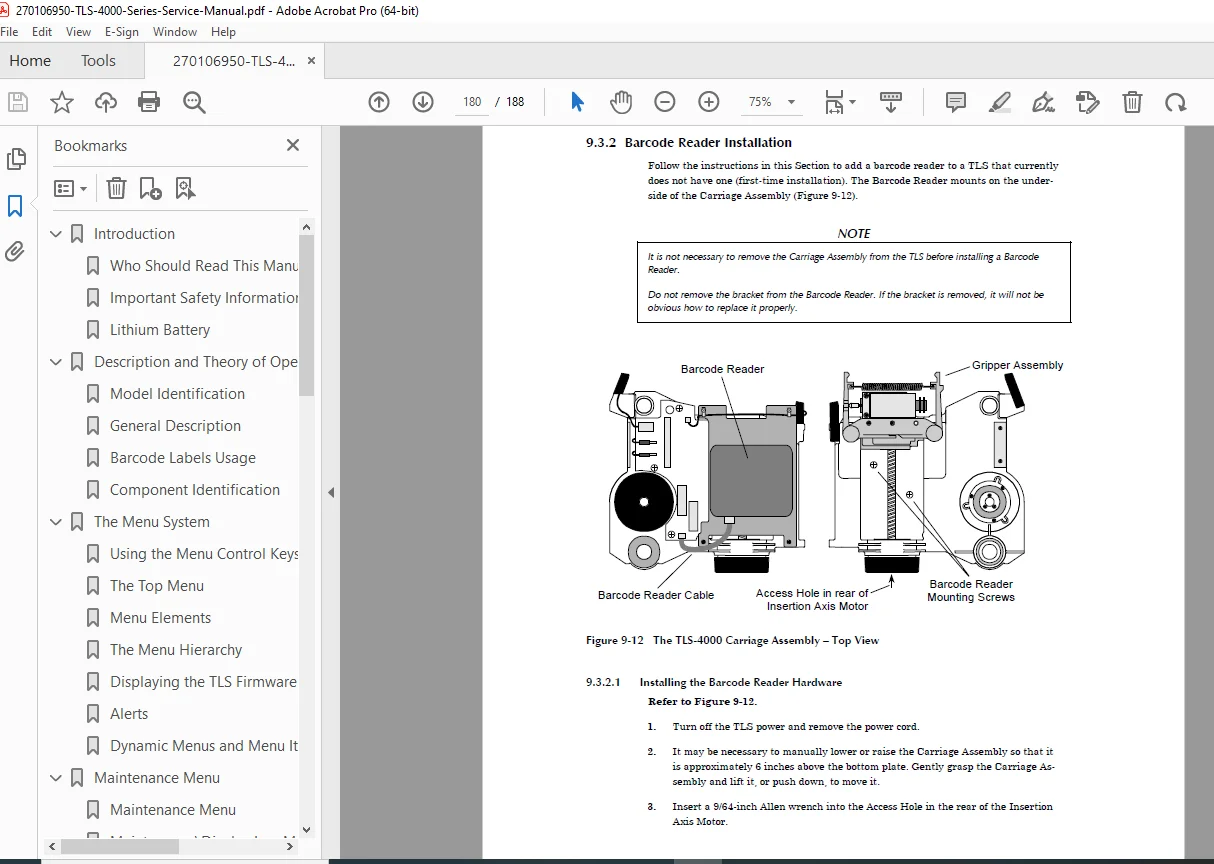Open the View menu

coord(79,32)
